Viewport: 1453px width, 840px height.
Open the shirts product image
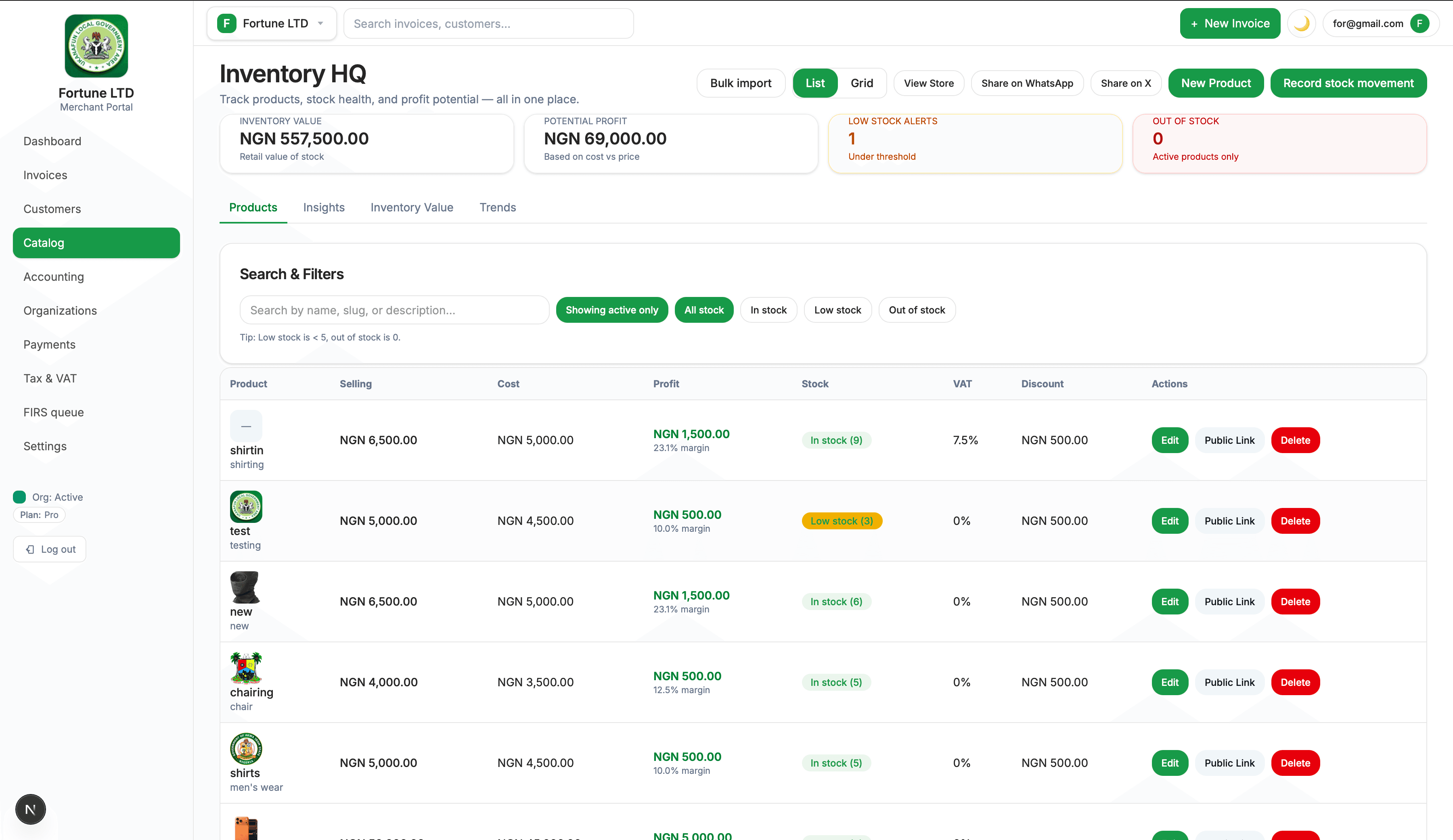click(x=246, y=748)
